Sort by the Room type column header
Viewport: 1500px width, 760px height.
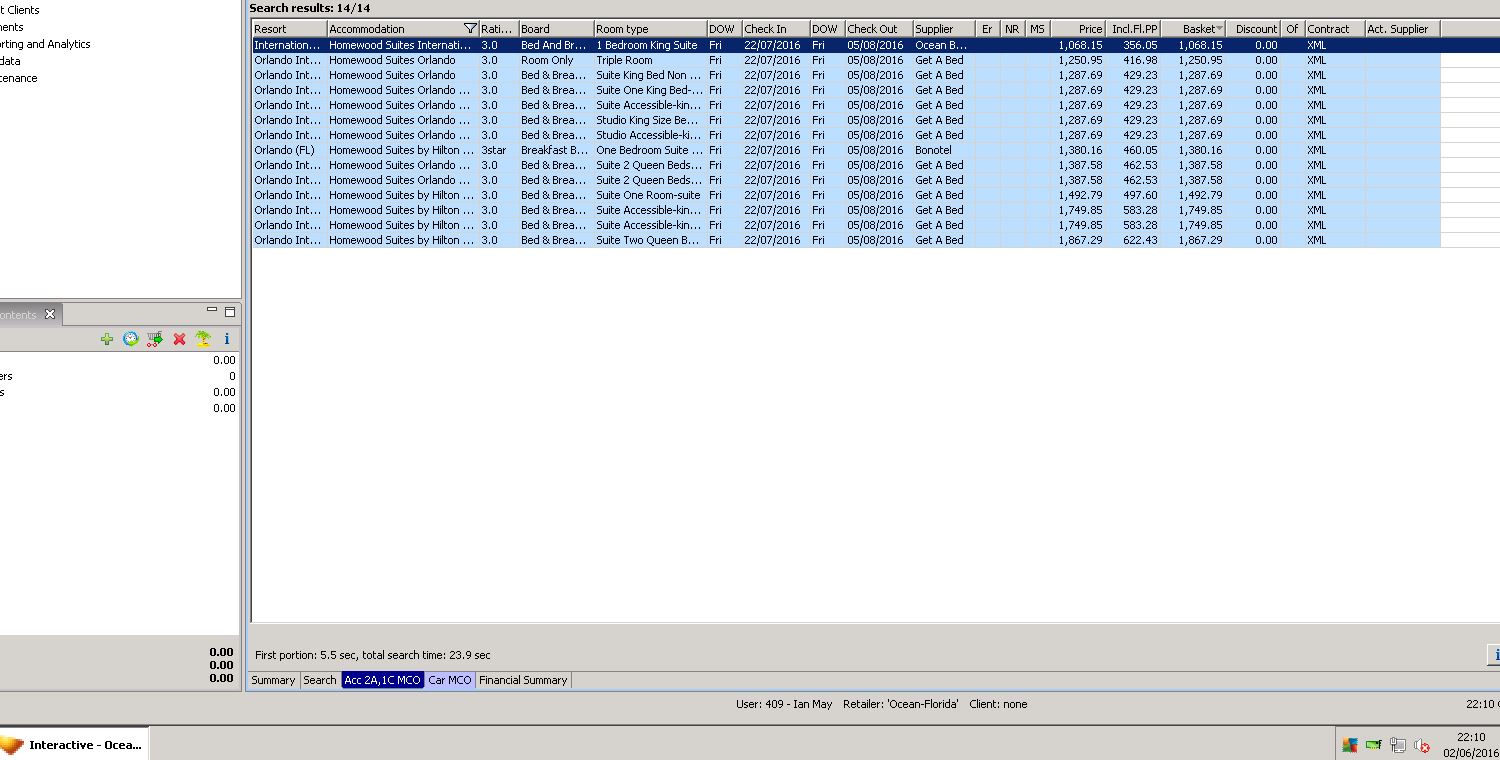point(650,29)
